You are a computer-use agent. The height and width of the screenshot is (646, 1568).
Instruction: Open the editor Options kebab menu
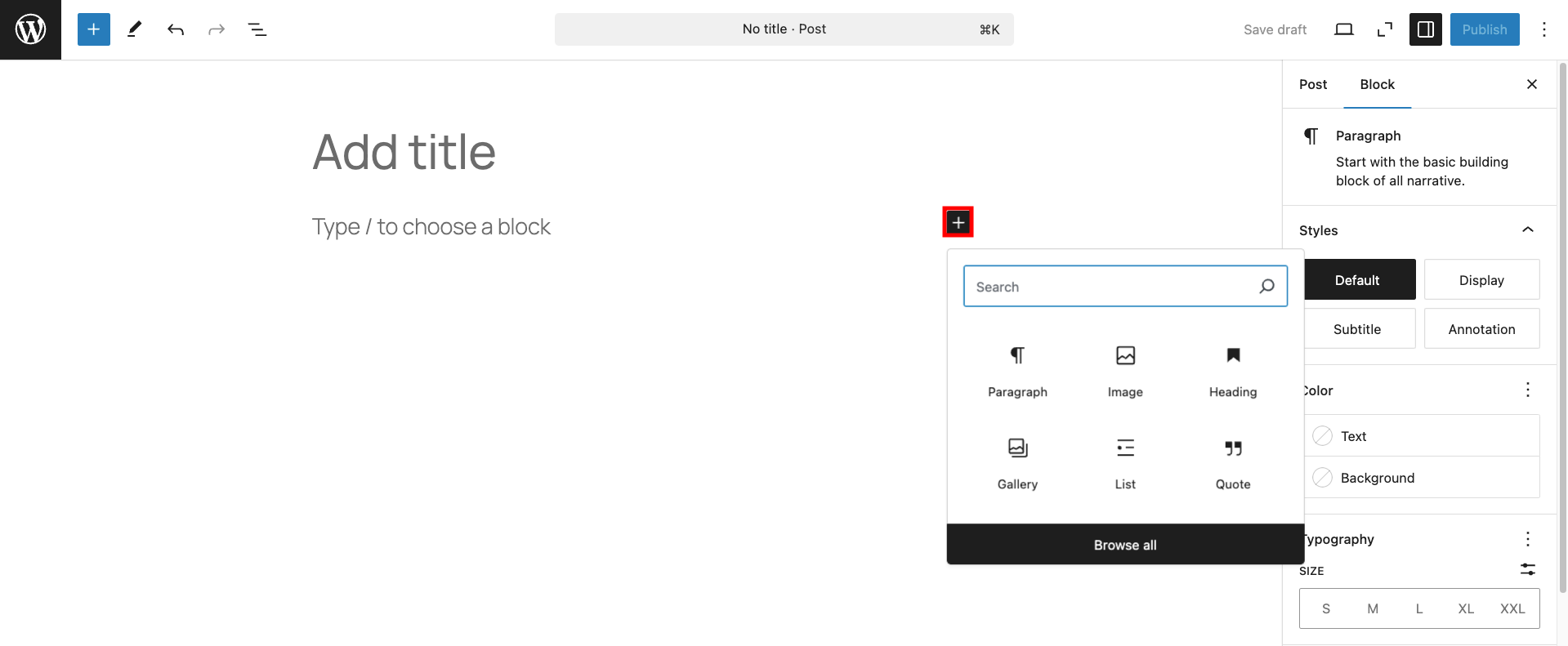click(1544, 29)
